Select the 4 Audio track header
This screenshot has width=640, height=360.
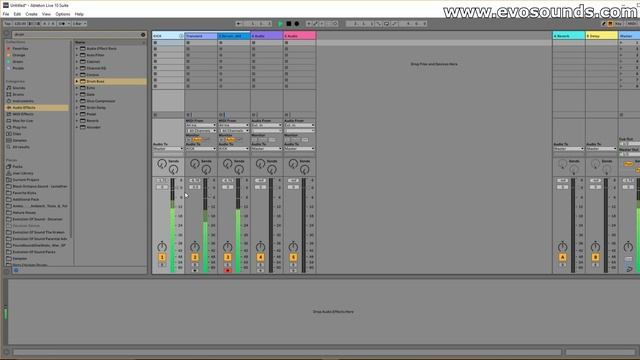pyautogui.click(x=267, y=36)
